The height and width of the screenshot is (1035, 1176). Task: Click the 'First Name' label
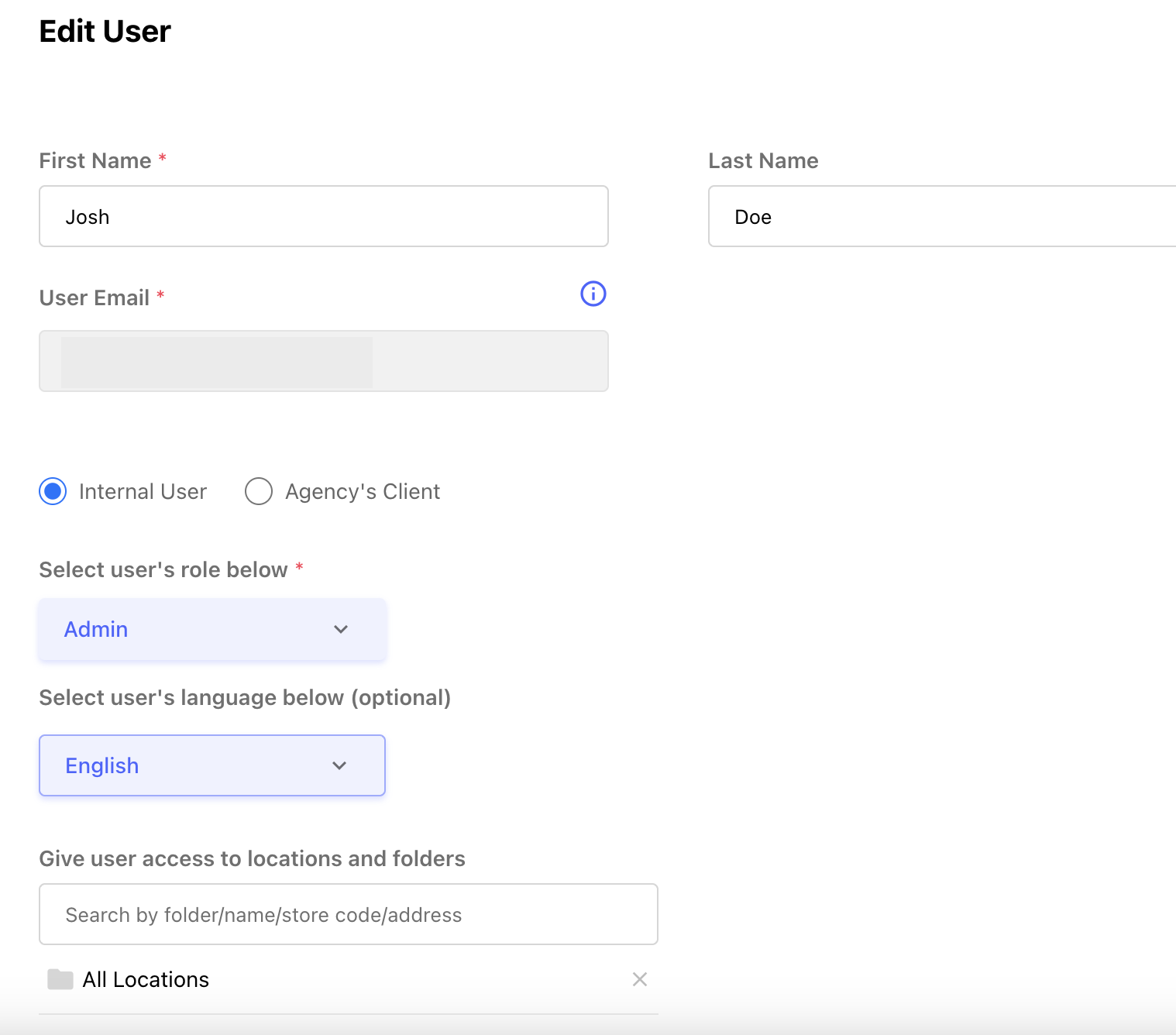[95, 160]
